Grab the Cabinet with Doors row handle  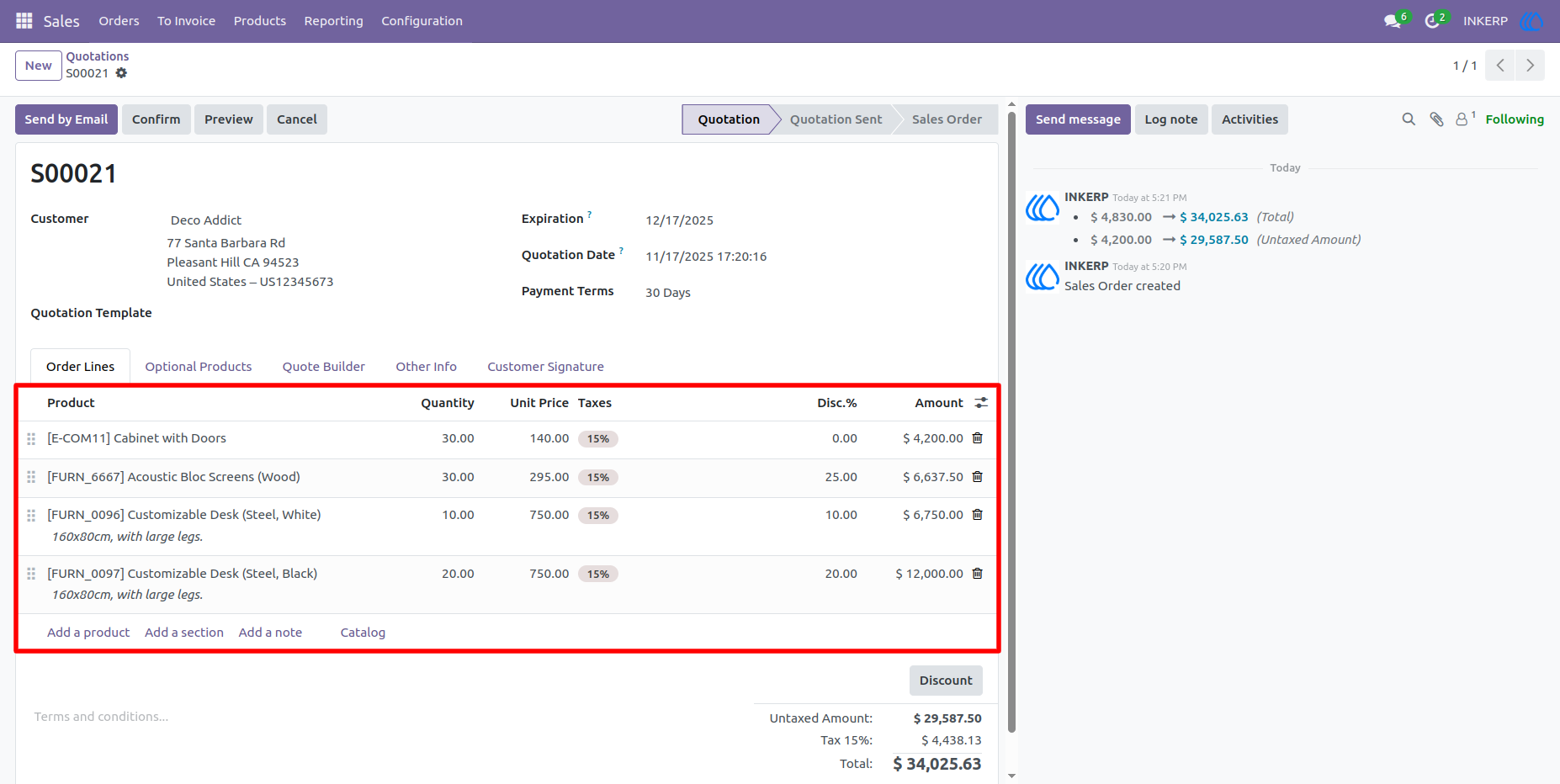point(31,439)
